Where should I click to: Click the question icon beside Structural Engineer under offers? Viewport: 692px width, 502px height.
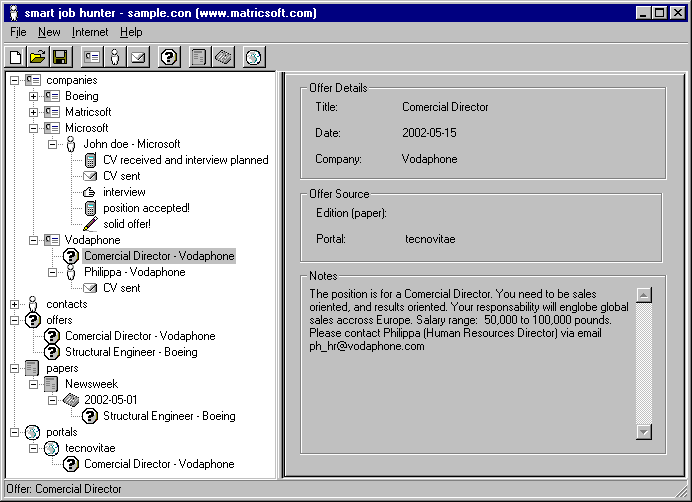[x=52, y=352]
